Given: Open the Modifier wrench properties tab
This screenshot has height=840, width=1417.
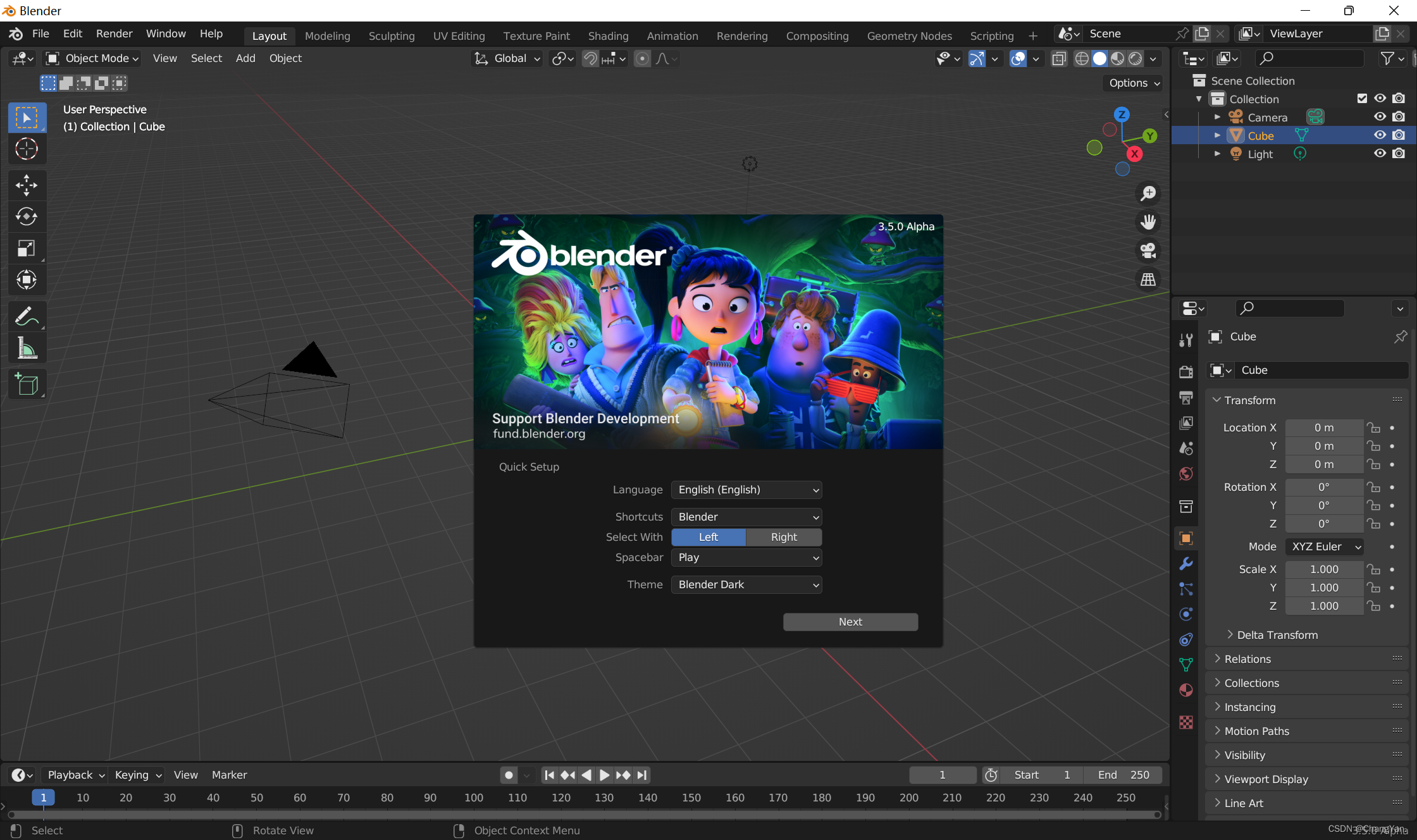Looking at the screenshot, I should [1186, 564].
